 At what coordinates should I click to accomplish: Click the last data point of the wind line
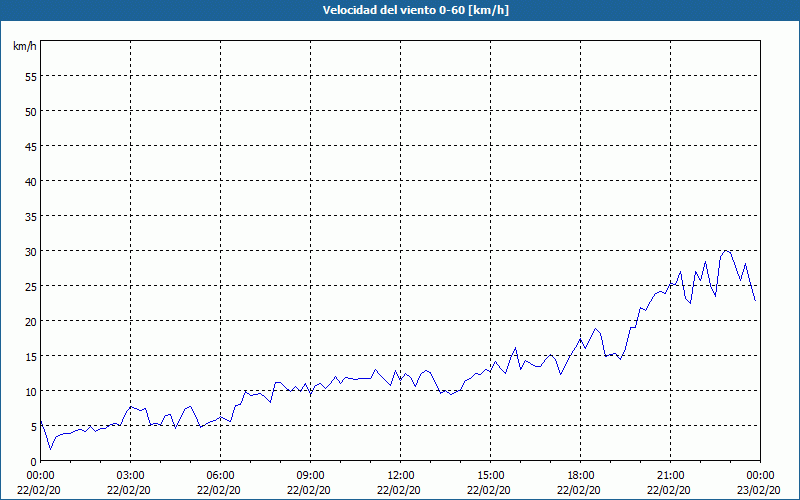point(755,301)
